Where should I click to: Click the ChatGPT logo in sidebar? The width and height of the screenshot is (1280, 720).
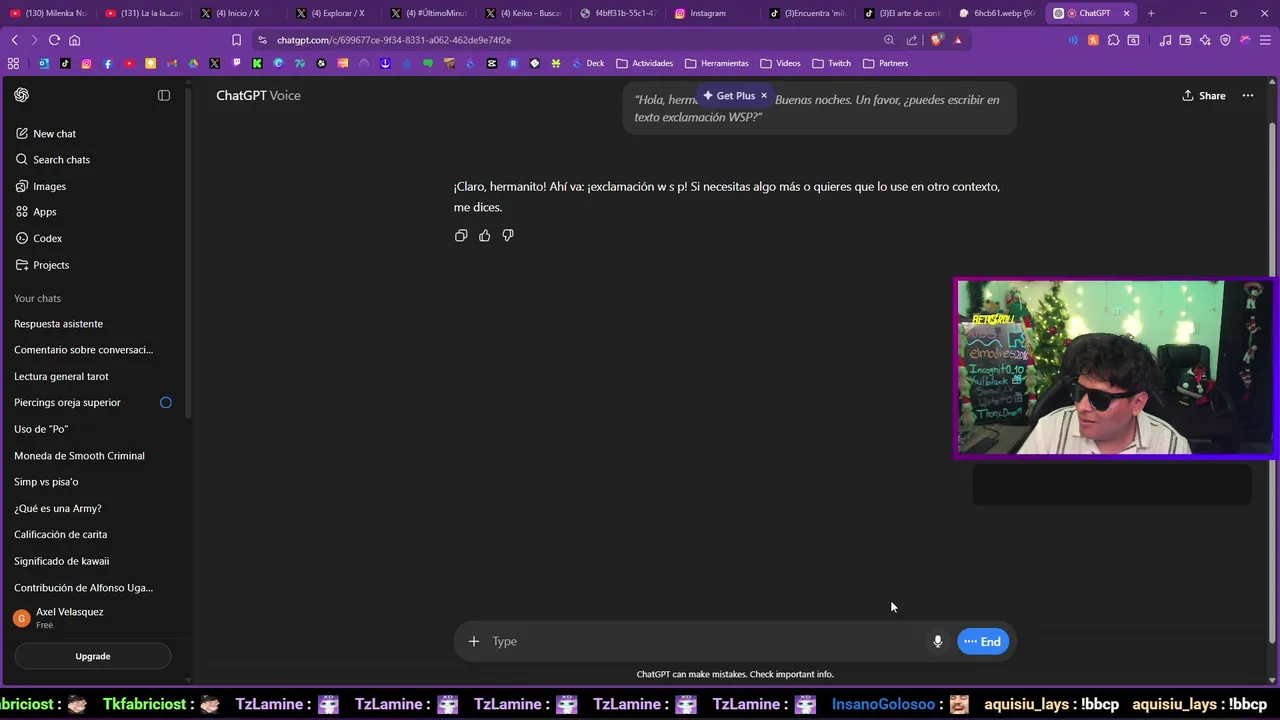[22, 95]
